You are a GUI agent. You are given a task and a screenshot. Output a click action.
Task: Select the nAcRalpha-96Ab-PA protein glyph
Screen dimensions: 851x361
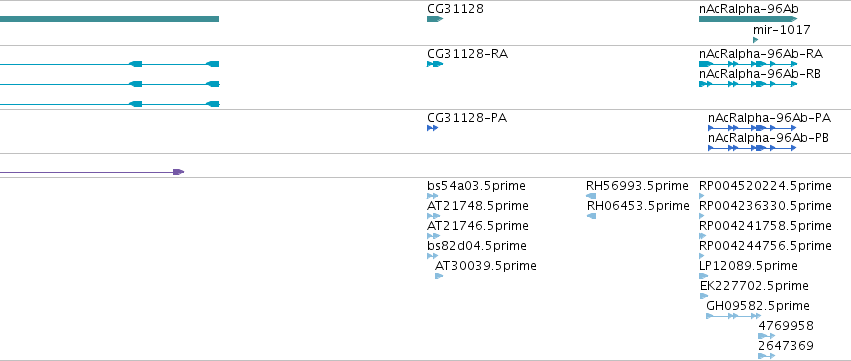point(752,128)
